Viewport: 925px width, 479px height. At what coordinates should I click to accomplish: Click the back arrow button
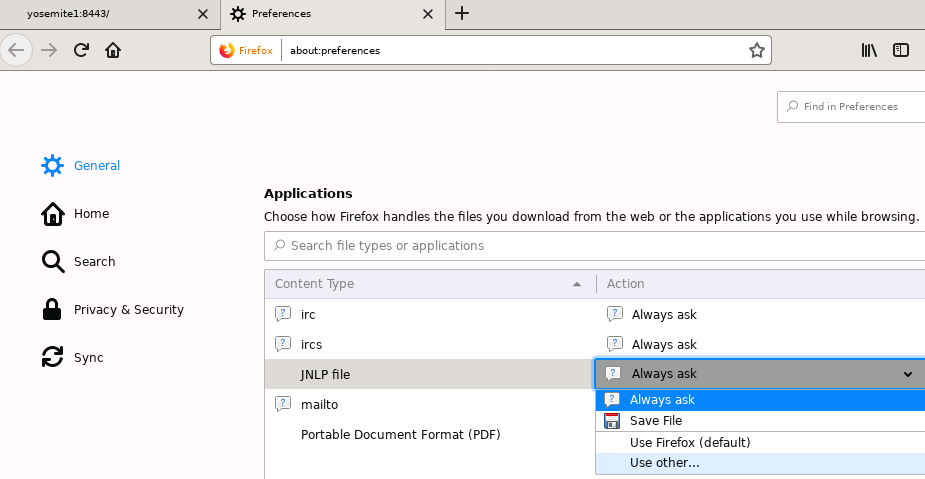pos(17,50)
